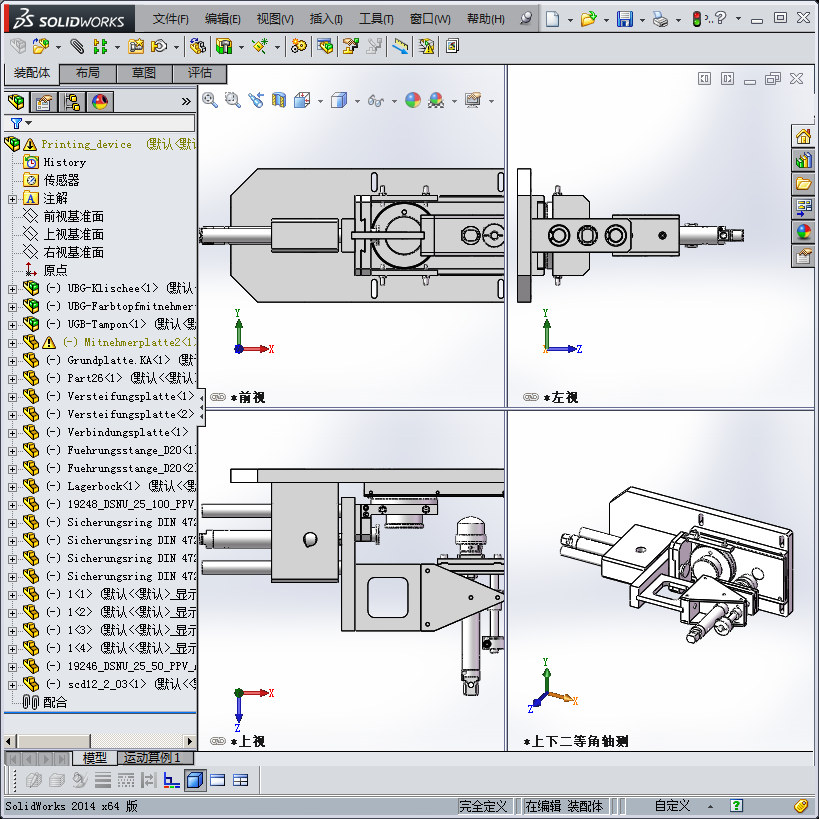Screen dimensions: 819x819
Task: Open Appearances task pane color ball
Action: (803, 231)
